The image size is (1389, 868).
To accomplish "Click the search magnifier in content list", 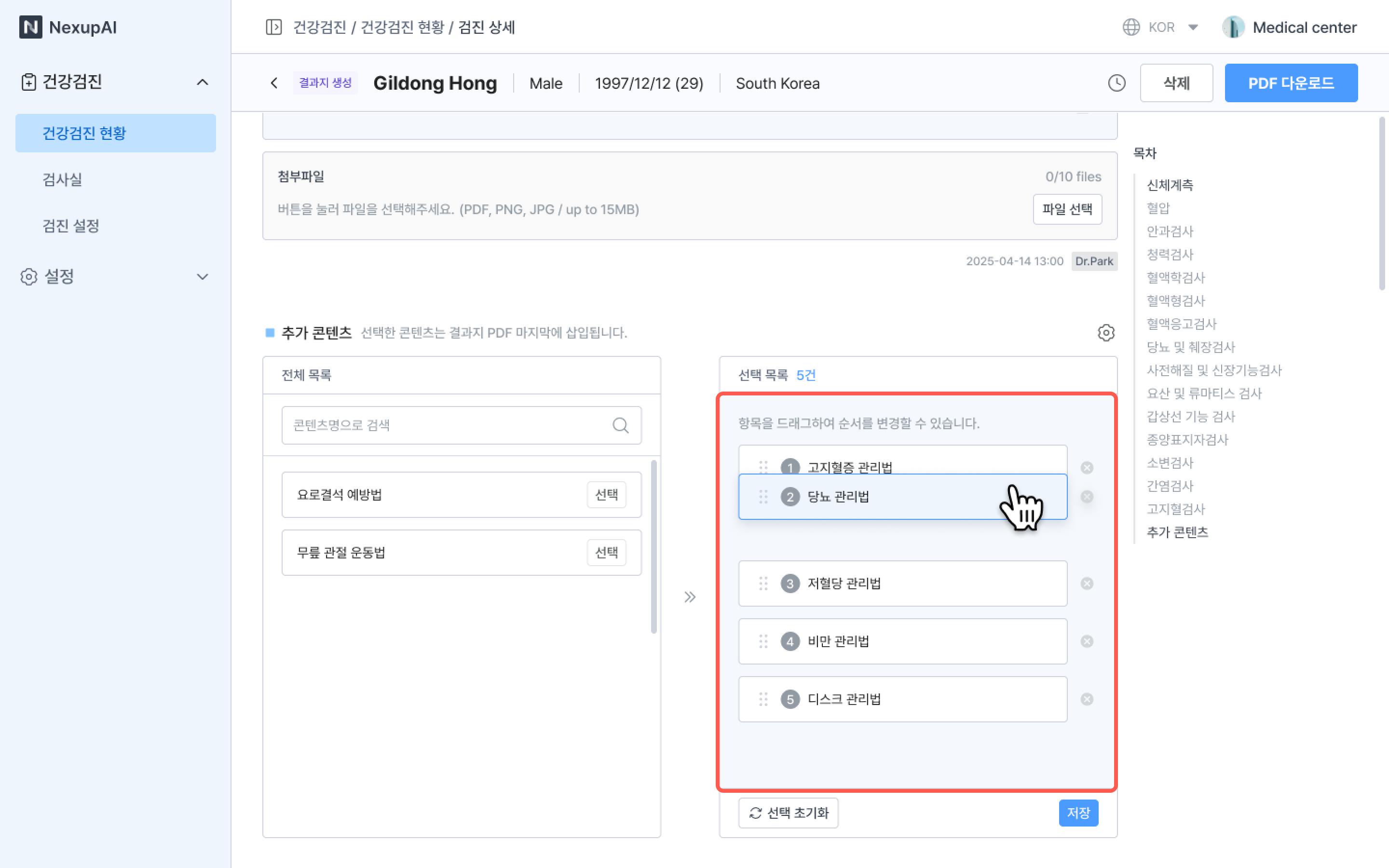I will click(x=620, y=425).
